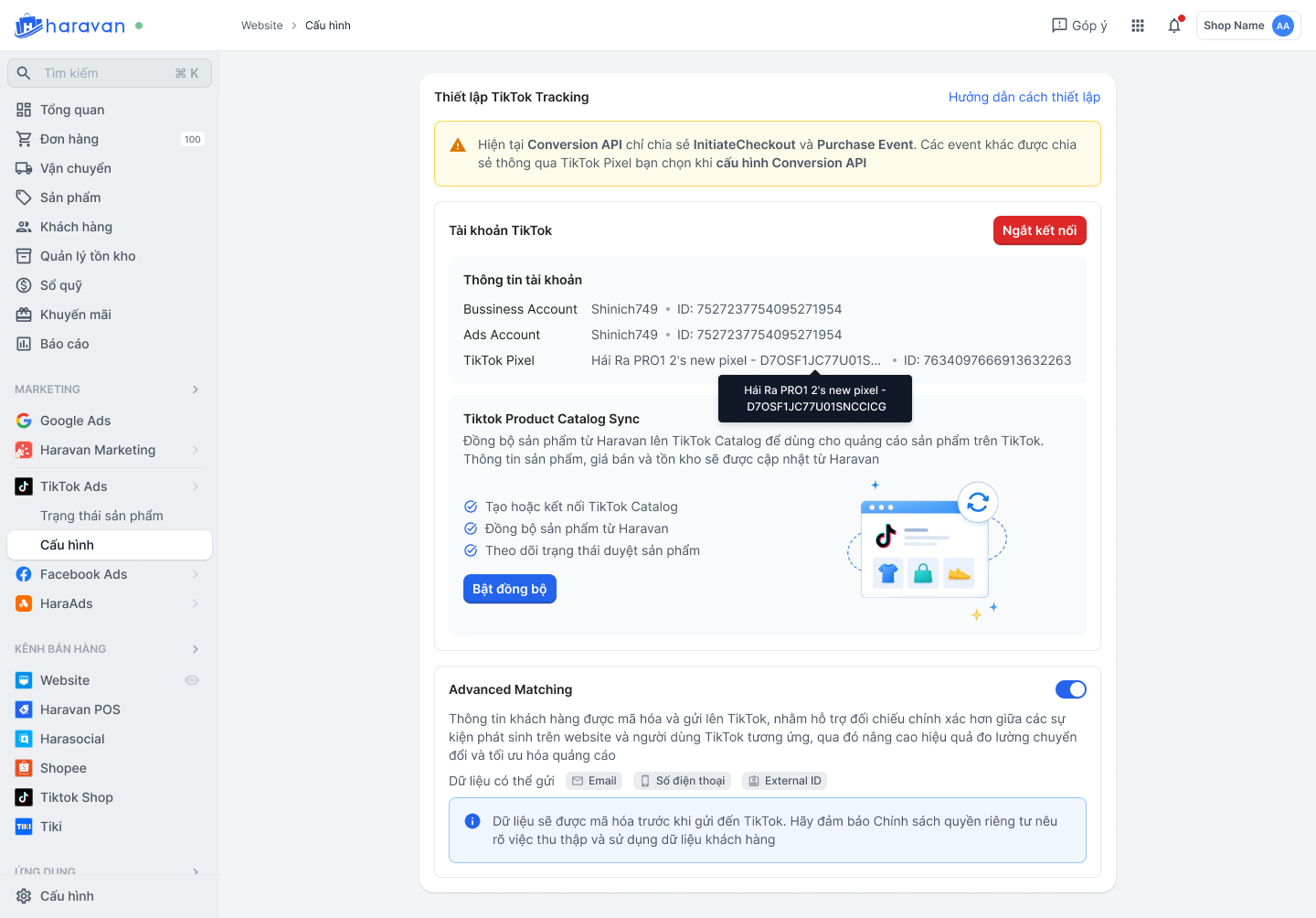Click the AA user avatar

pos(1283,26)
